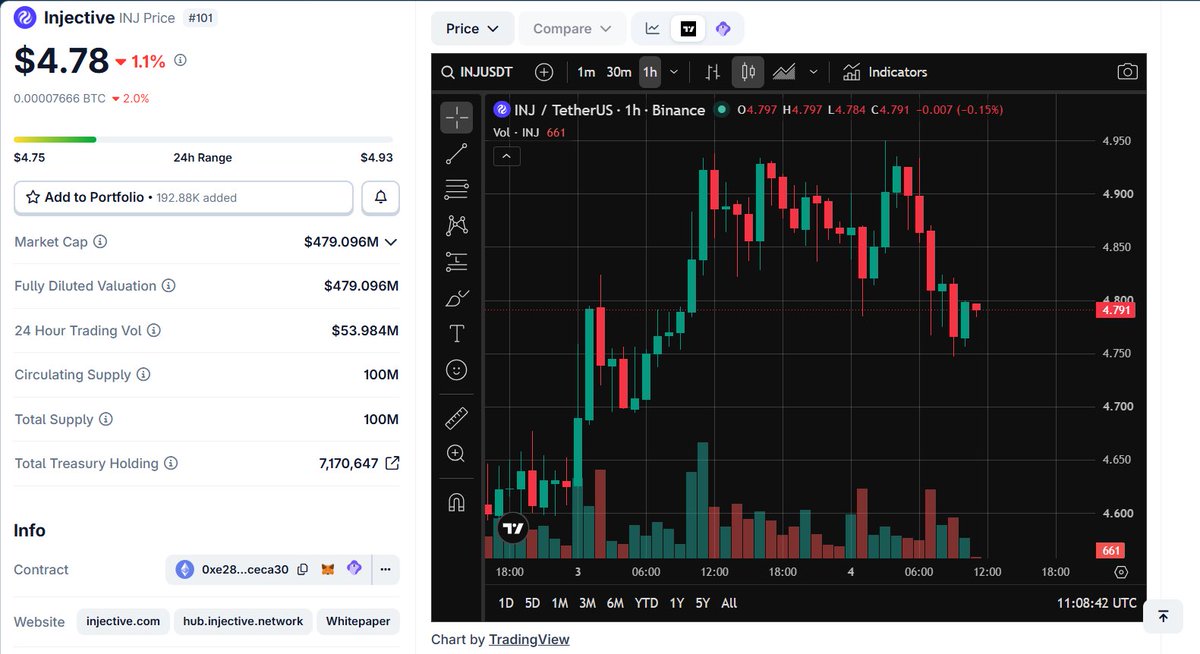Activate the zoom in tool

(457, 453)
